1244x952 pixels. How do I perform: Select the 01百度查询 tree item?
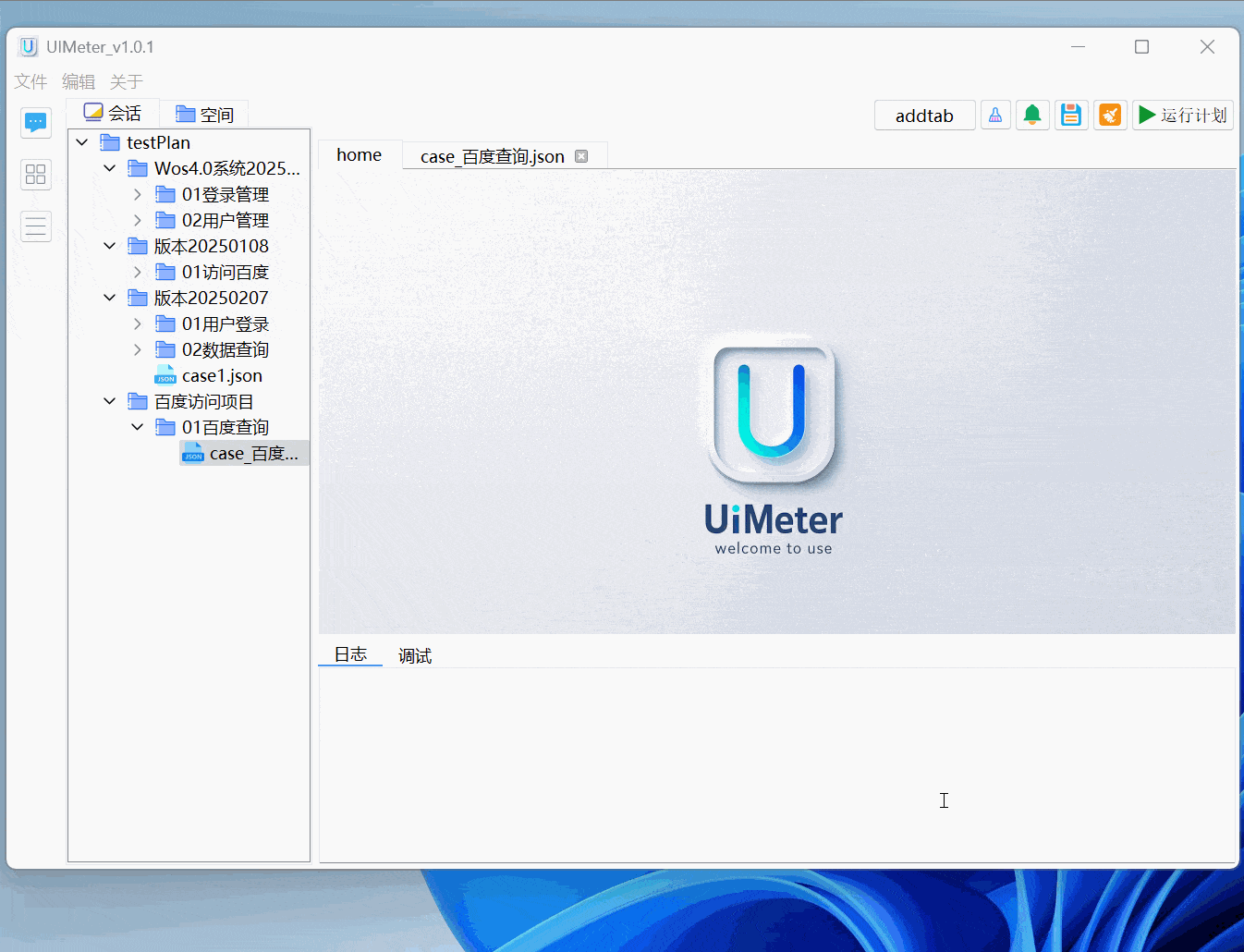[x=226, y=427]
